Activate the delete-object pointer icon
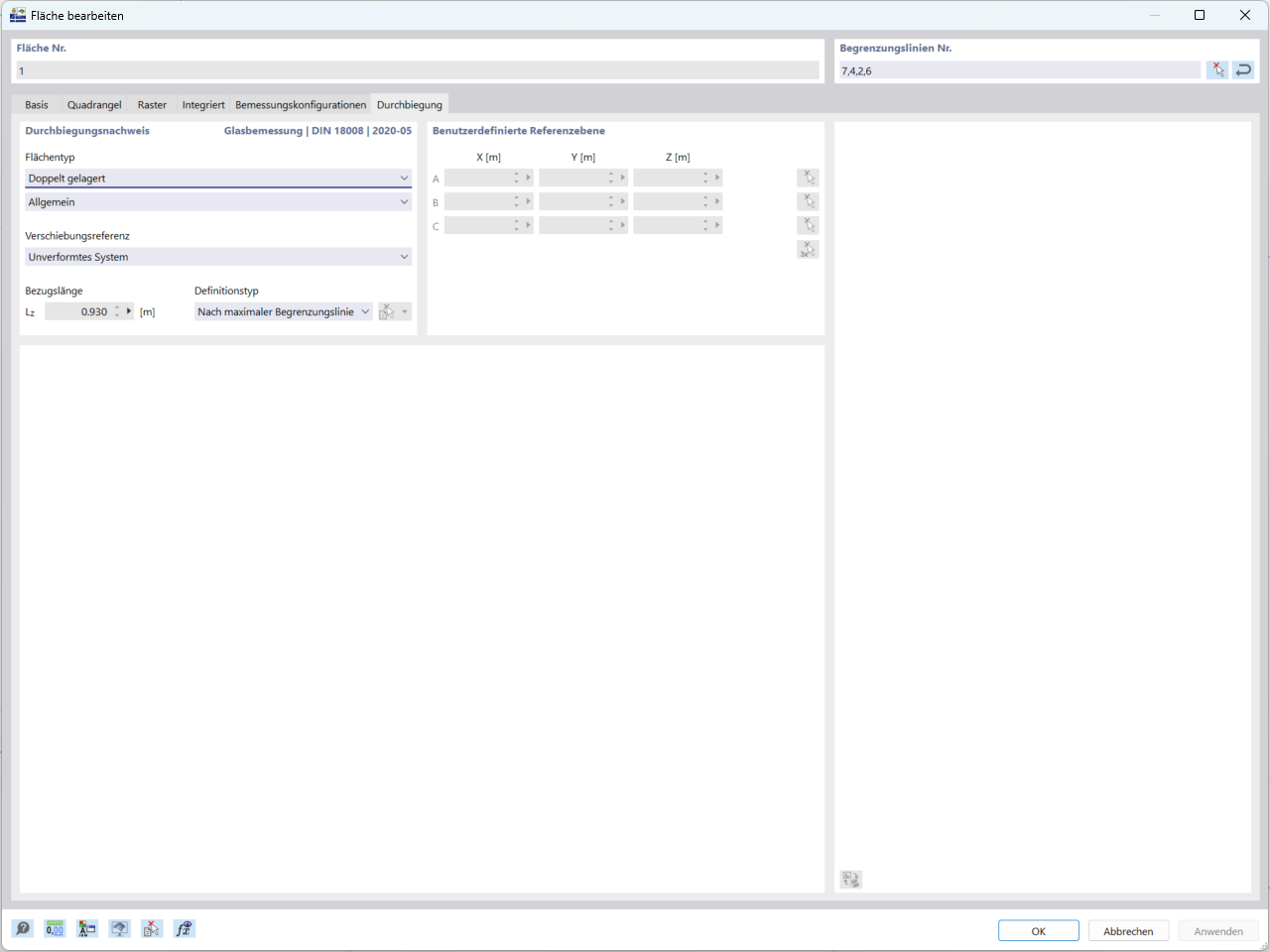 (151, 928)
